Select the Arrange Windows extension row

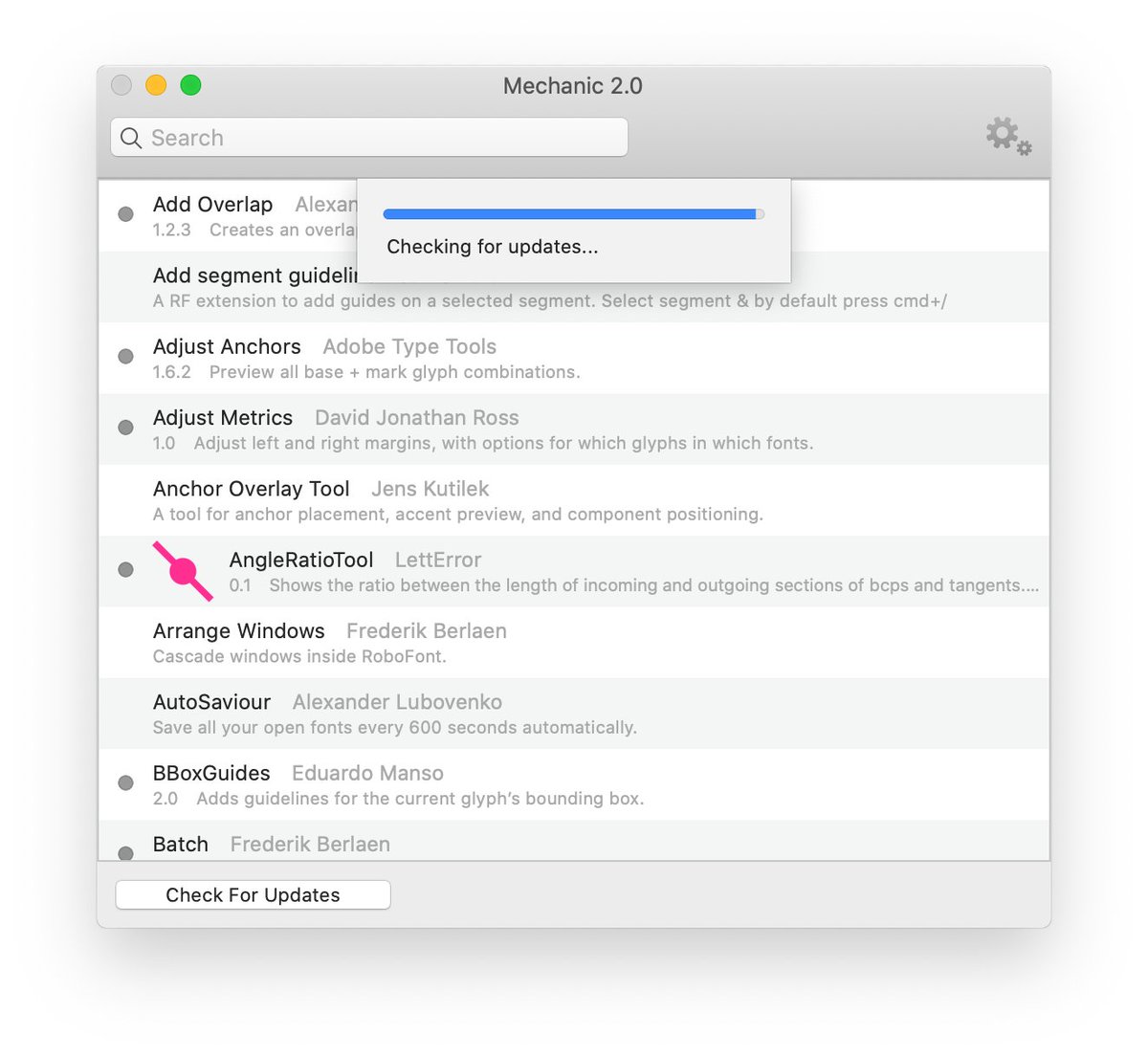point(574,643)
